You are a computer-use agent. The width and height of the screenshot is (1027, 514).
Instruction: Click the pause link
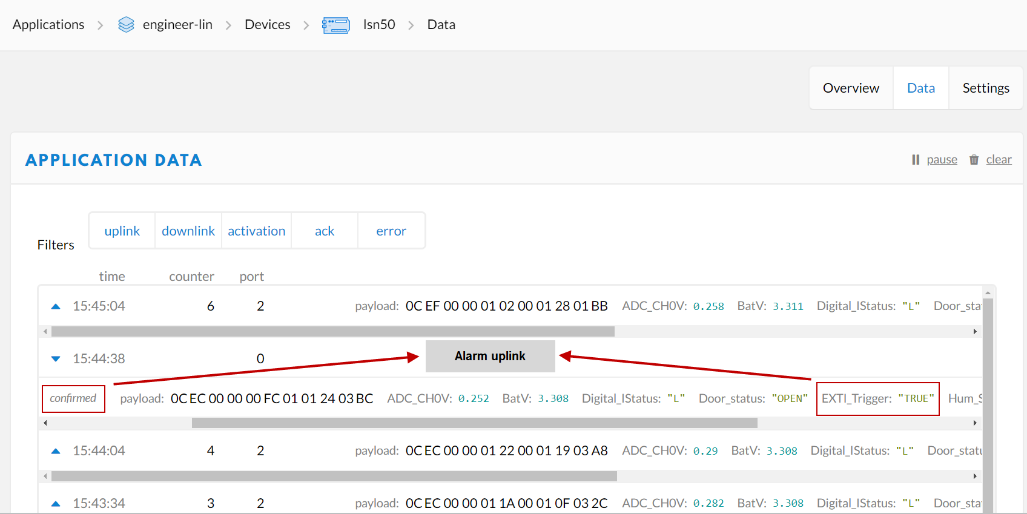coord(942,159)
